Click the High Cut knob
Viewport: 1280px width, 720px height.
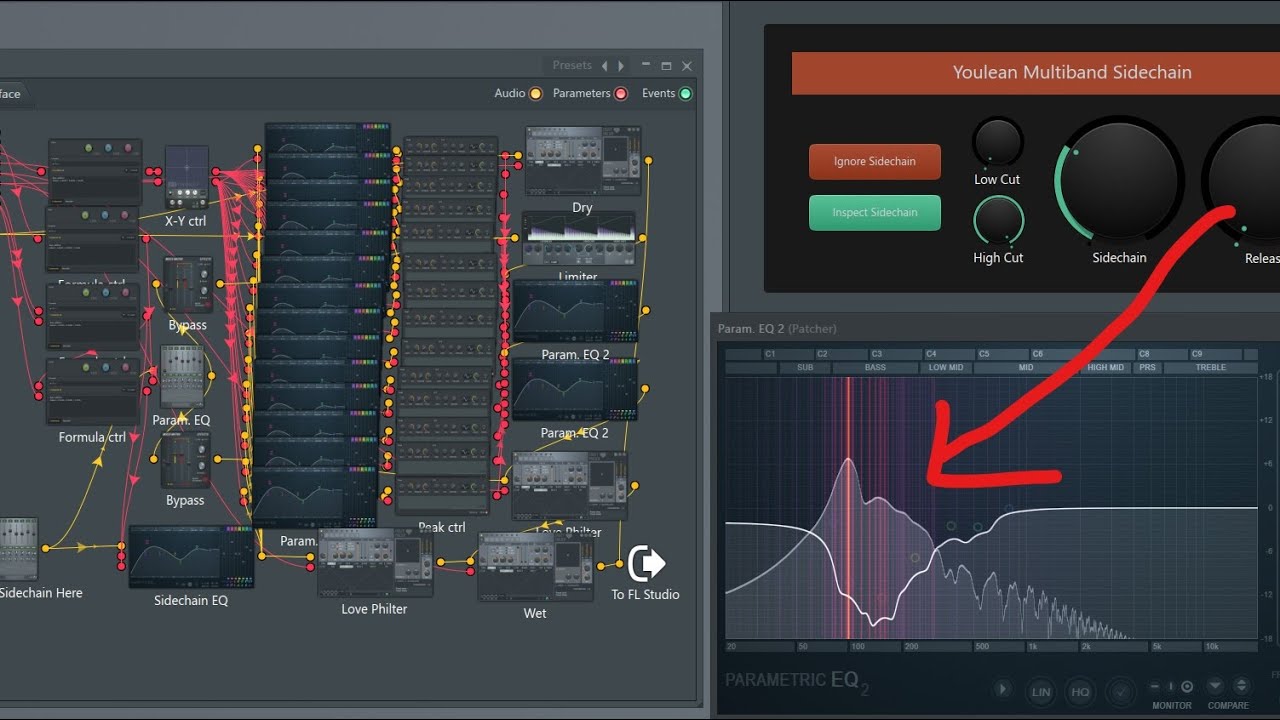point(998,220)
